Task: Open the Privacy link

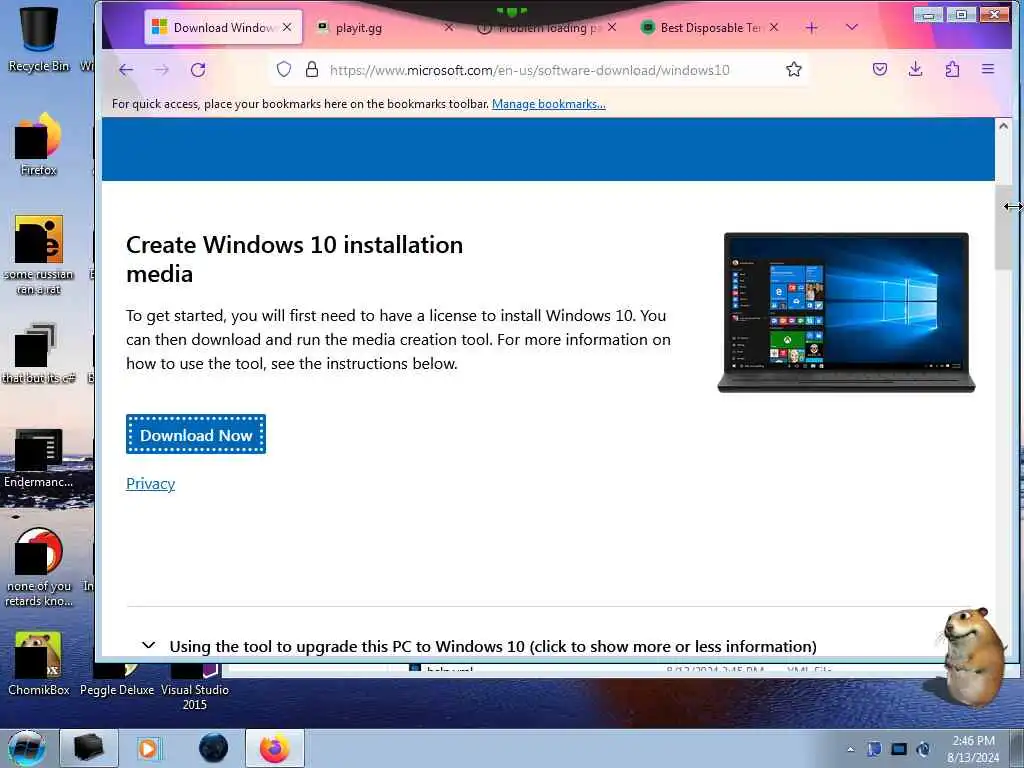Action: (150, 484)
